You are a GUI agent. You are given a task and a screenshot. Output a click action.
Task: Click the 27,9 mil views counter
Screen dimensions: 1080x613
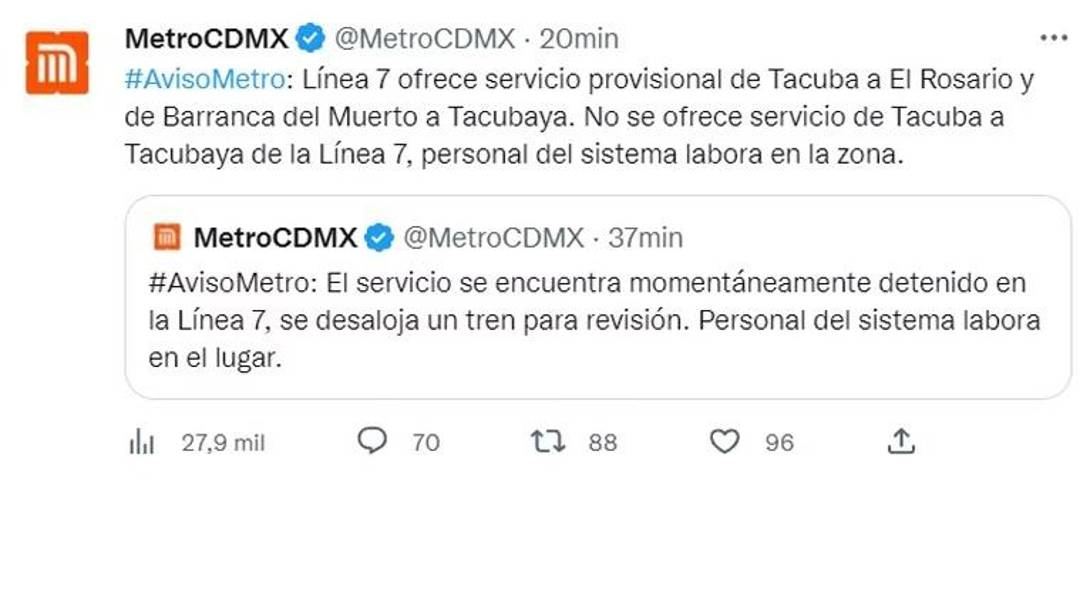[x=225, y=441]
